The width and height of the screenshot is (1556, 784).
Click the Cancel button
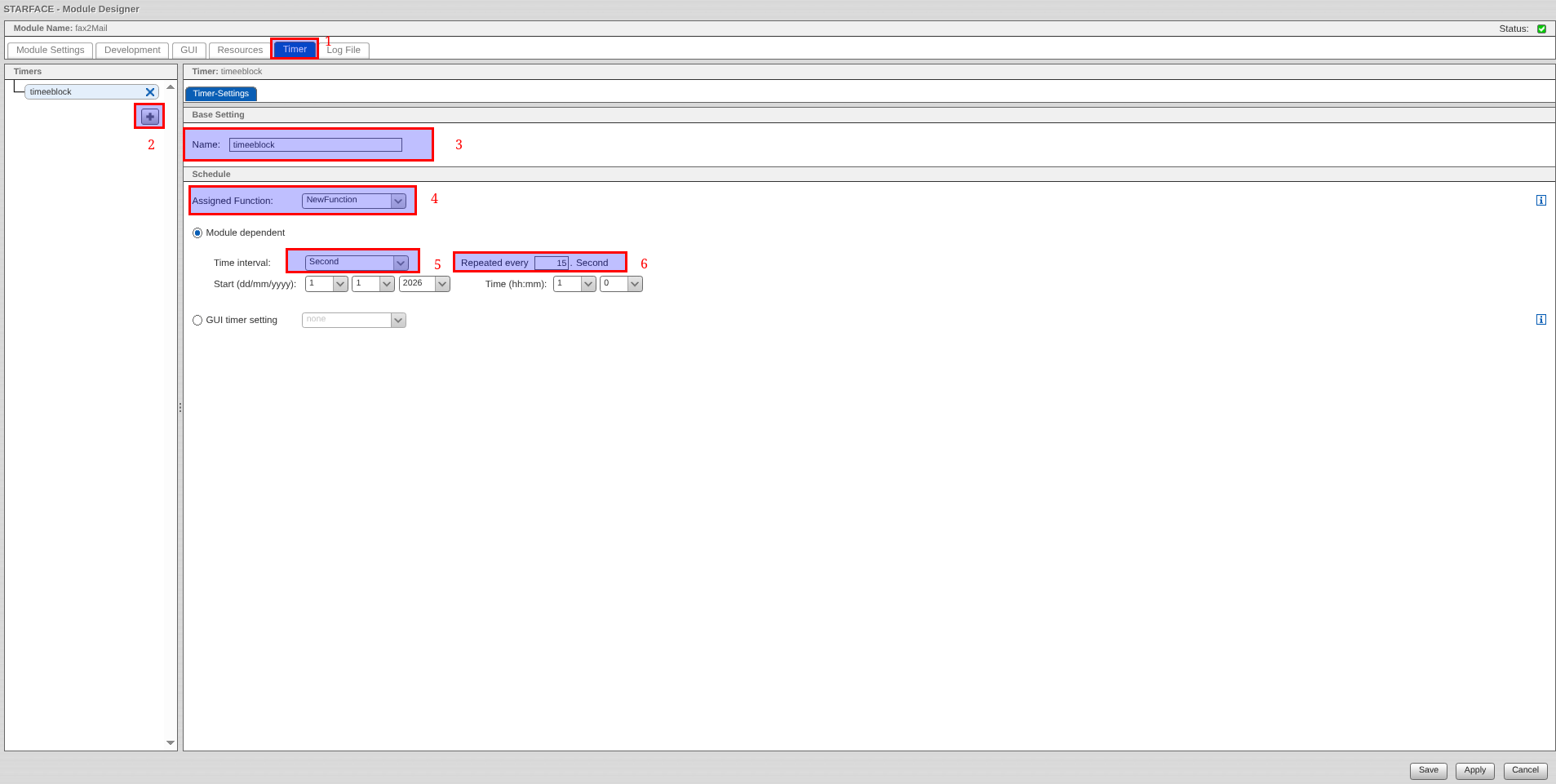click(1524, 770)
